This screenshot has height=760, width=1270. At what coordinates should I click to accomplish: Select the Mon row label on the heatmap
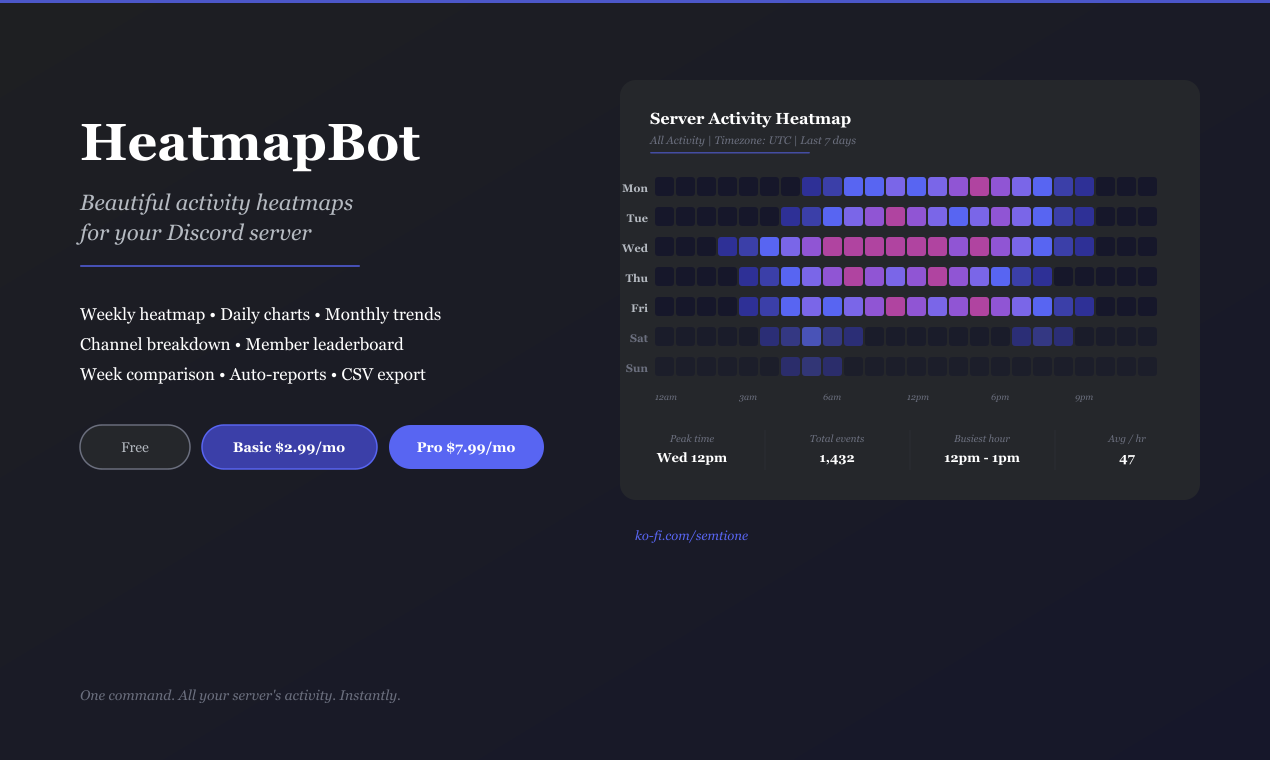[635, 187]
